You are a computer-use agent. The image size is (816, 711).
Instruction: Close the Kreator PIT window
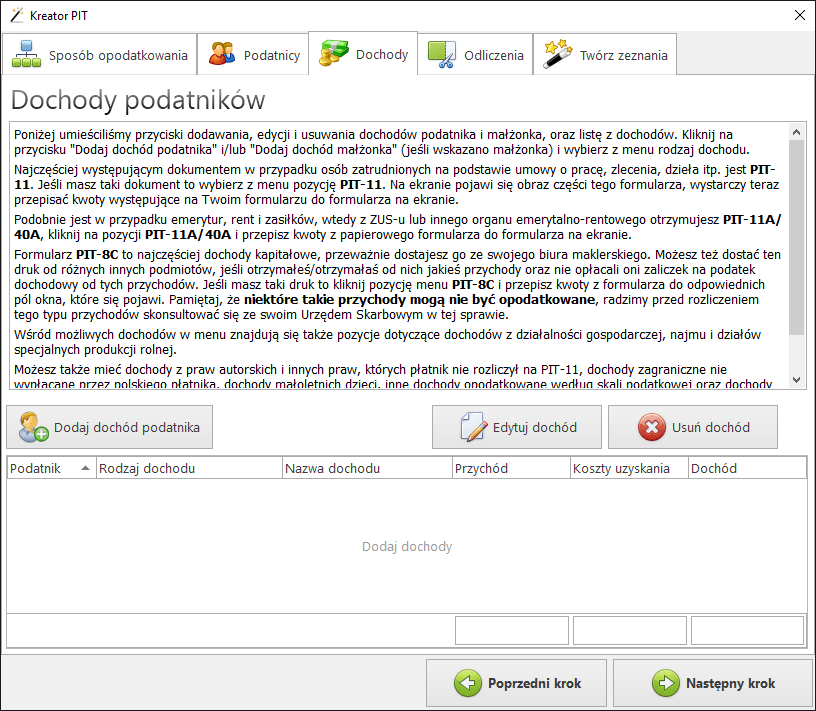[799, 15]
